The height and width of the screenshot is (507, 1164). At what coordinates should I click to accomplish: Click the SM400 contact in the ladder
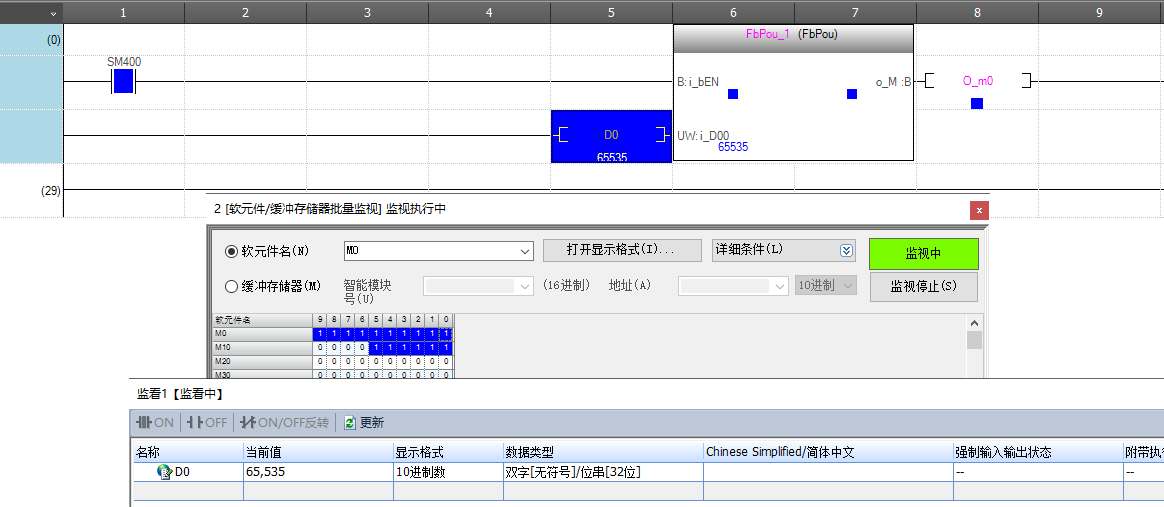pyautogui.click(x=123, y=81)
